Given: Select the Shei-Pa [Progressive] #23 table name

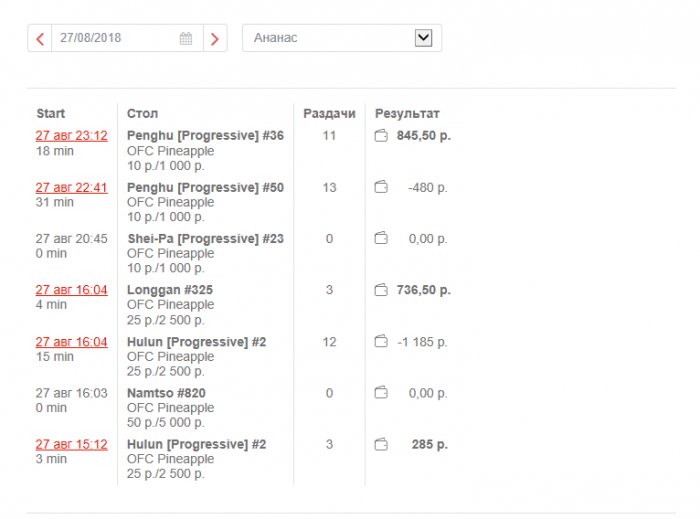Looking at the screenshot, I should click(205, 239).
